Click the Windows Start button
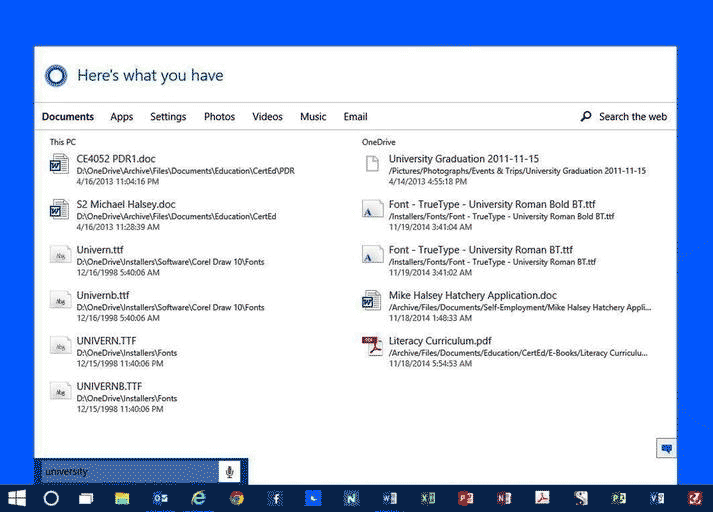 [x=17, y=497]
